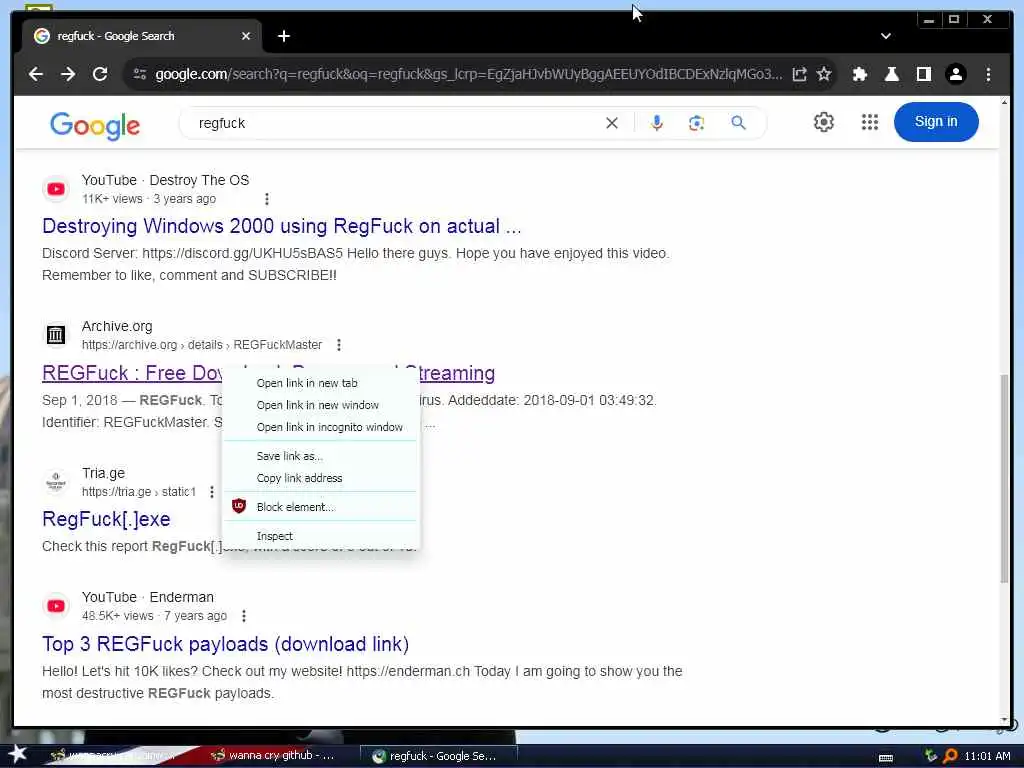Switch to regfuck Google Search taskbar item
Image resolution: width=1024 pixels, height=768 pixels.
(438, 756)
